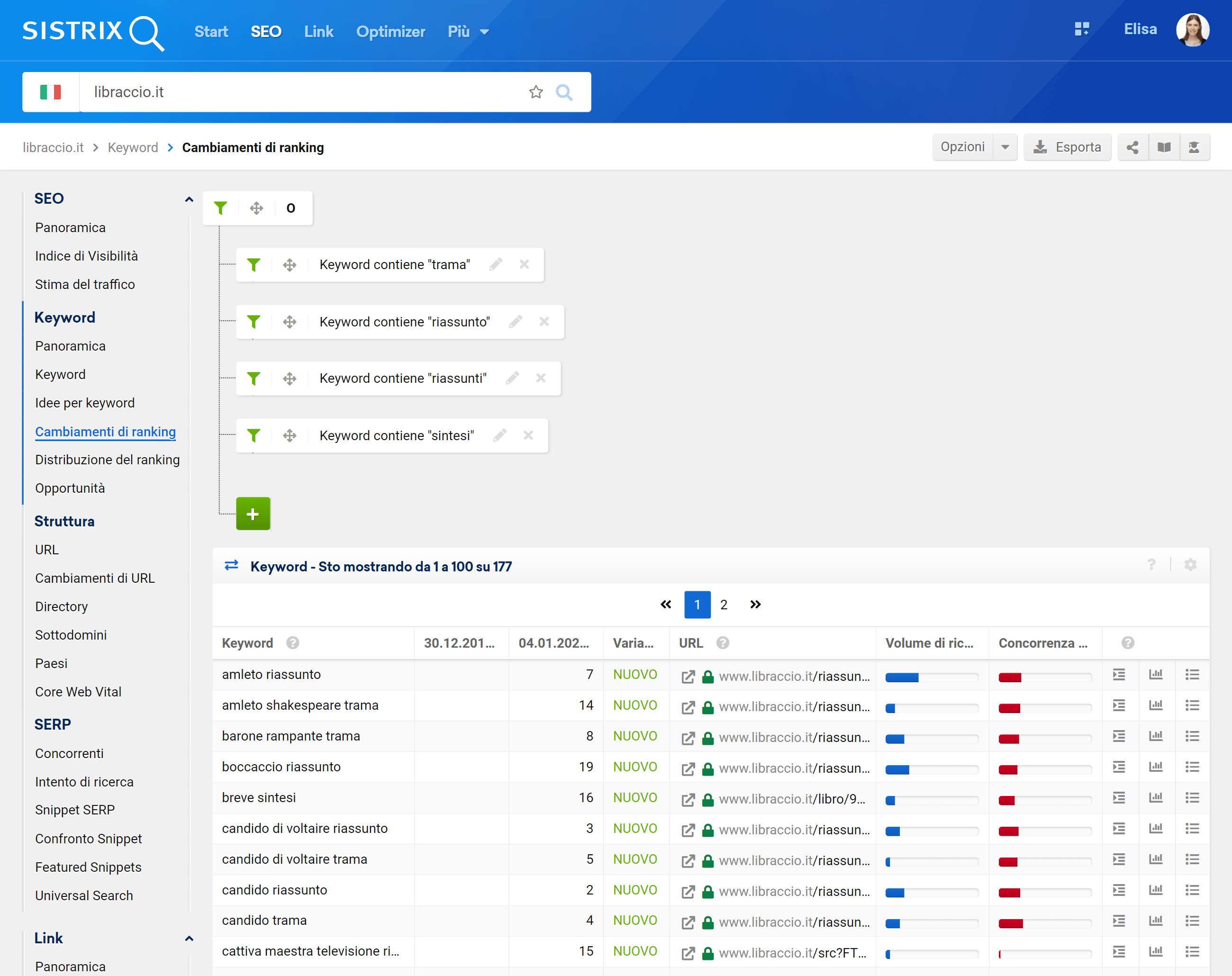Click the magnifier search icon
Image resolution: width=1232 pixels, height=976 pixels.
click(564, 92)
